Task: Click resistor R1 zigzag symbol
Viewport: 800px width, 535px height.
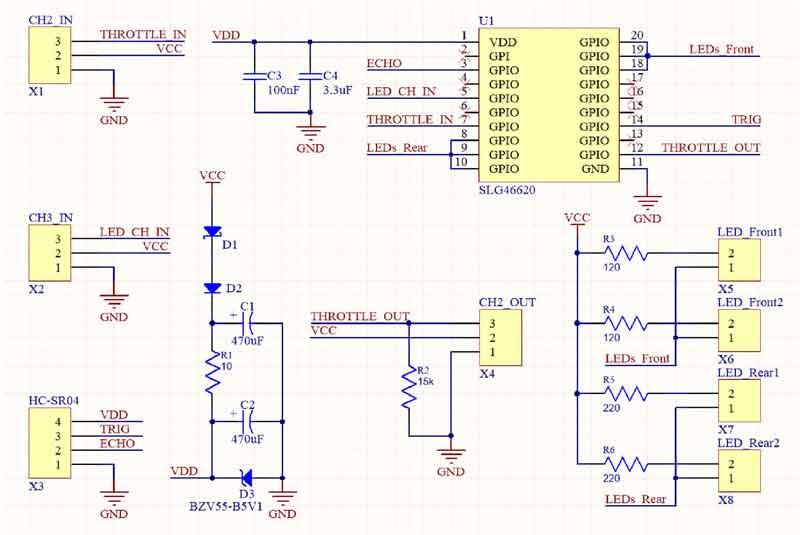Action: click(x=212, y=373)
